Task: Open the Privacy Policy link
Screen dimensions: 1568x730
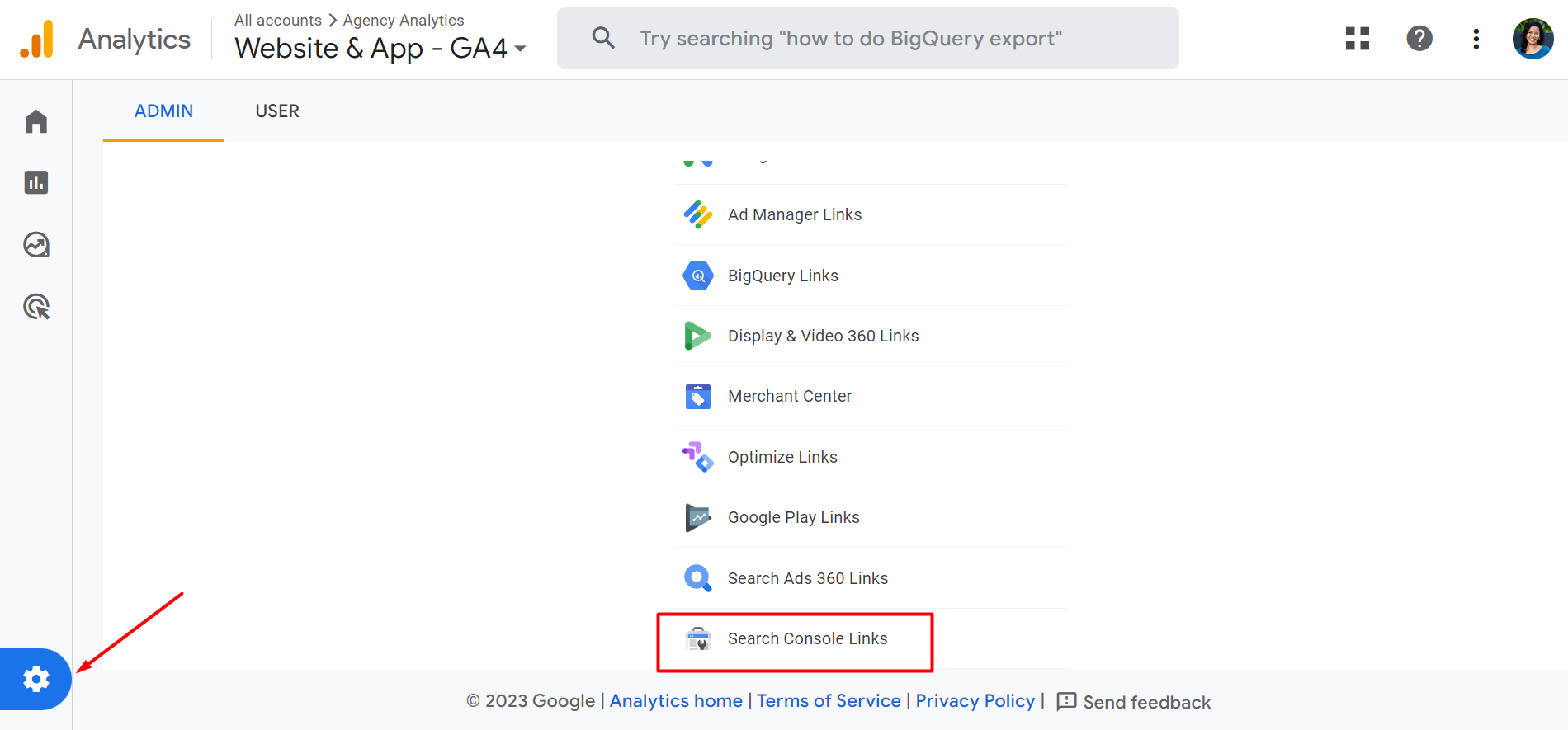Action: [x=975, y=701]
